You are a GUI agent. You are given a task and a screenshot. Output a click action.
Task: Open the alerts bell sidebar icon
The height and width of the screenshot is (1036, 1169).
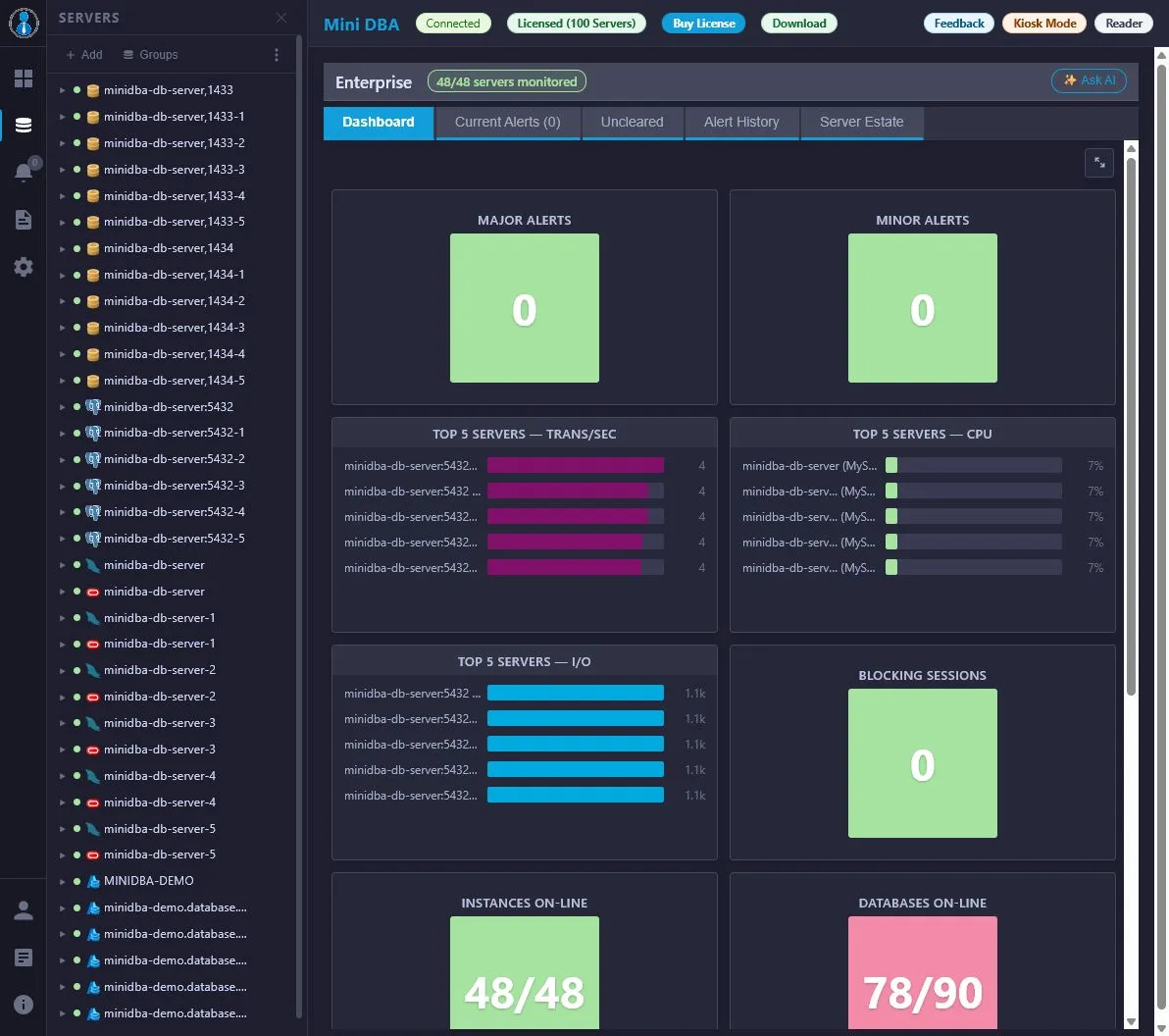(24, 173)
